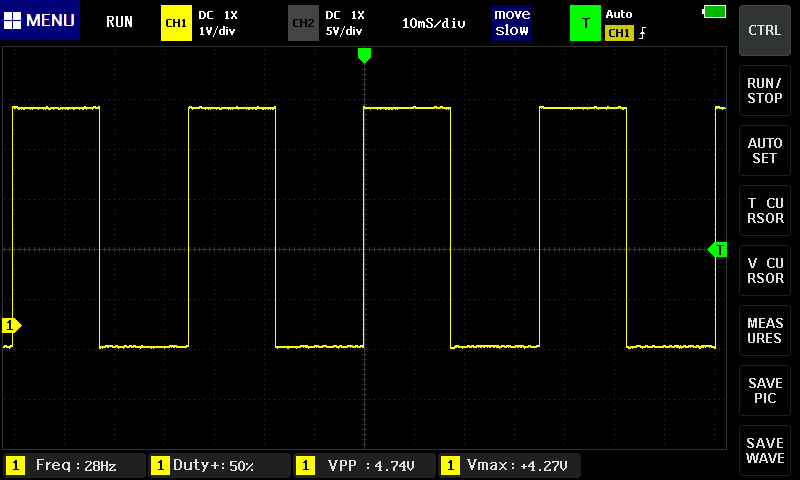Click channel badge beside Vmax readout
800x480 pixels.
(450, 465)
